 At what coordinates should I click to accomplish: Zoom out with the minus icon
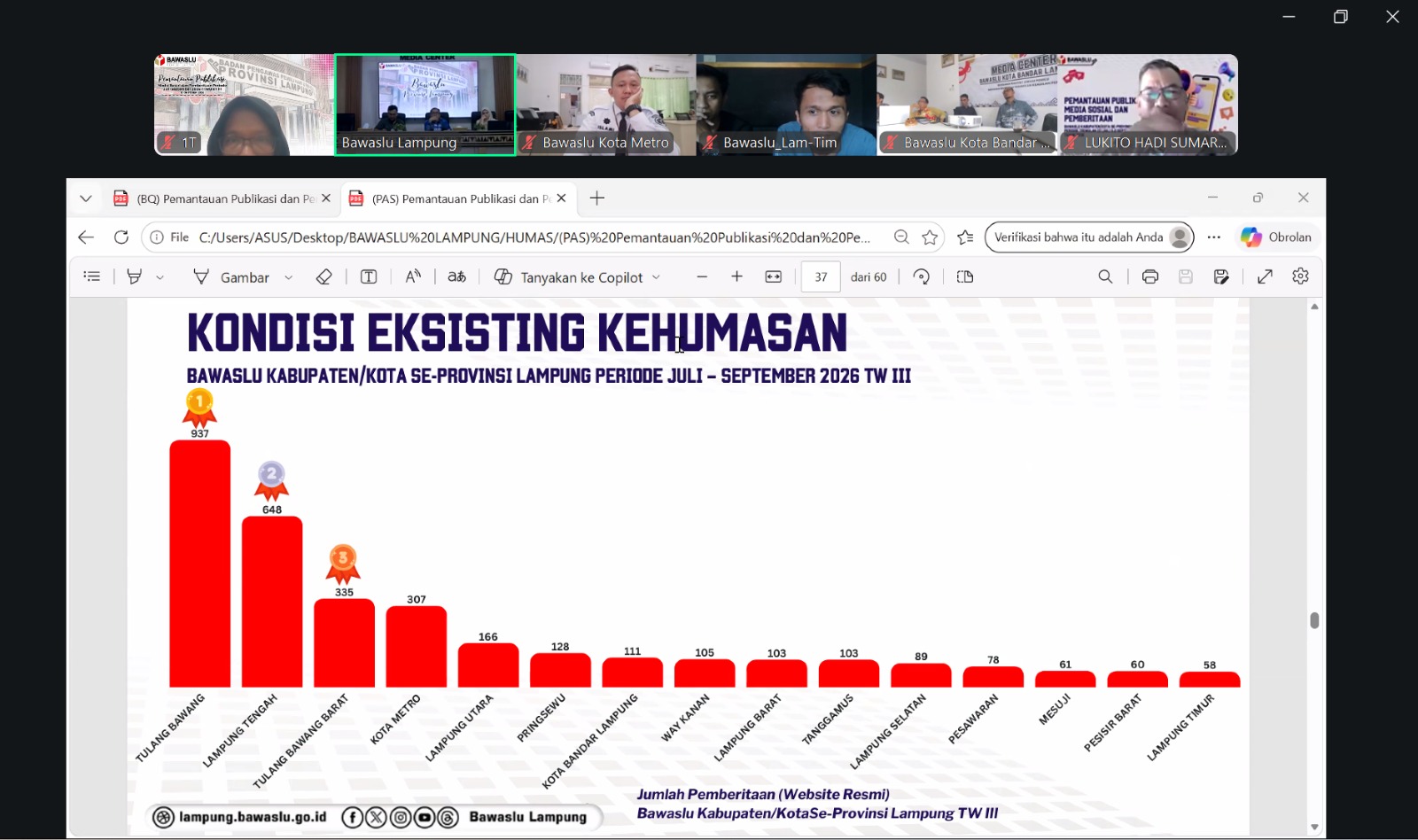[702, 276]
